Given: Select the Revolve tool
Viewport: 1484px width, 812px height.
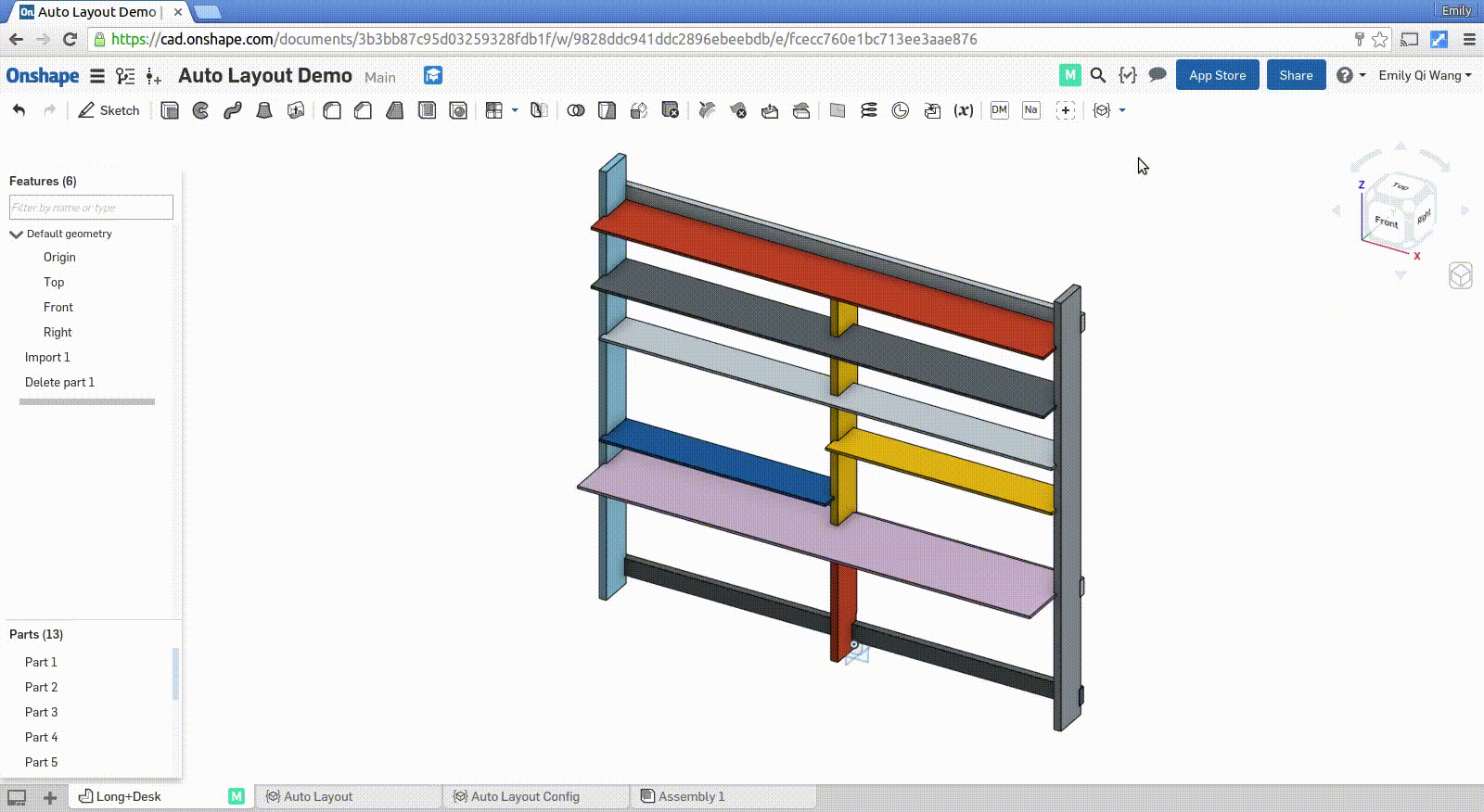Looking at the screenshot, I should (200, 110).
